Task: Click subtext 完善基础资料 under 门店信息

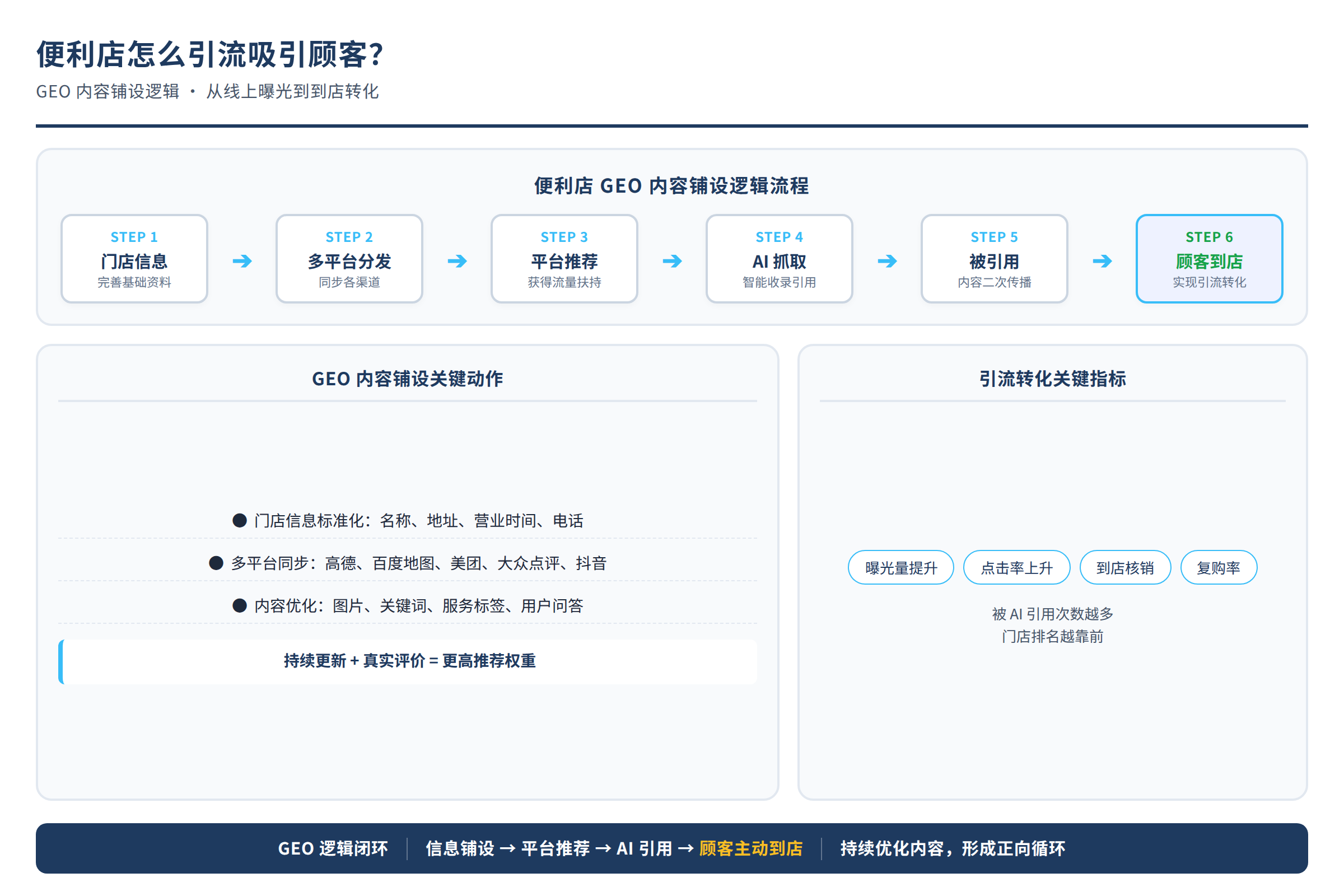Action: tap(134, 282)
